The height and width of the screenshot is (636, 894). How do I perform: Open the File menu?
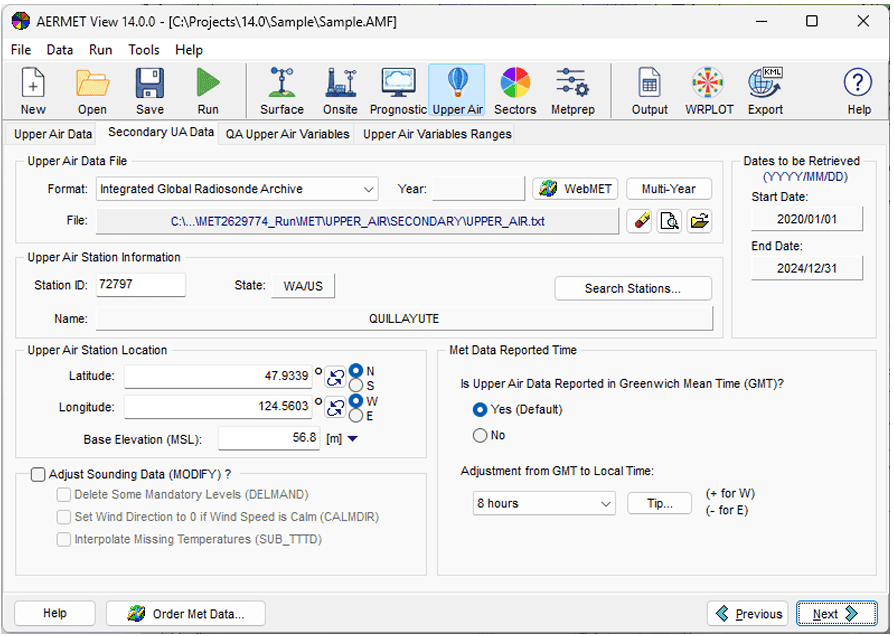pos(21,50)
